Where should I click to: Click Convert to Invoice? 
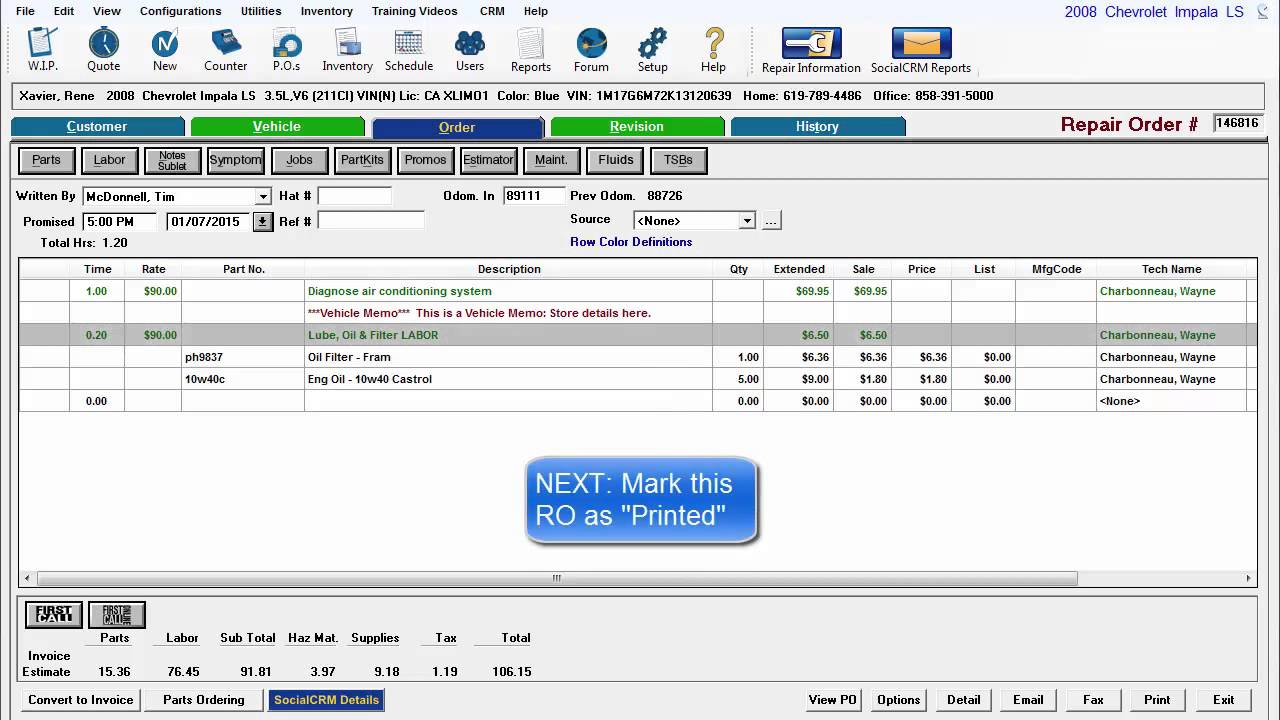[x=80, y=699]
